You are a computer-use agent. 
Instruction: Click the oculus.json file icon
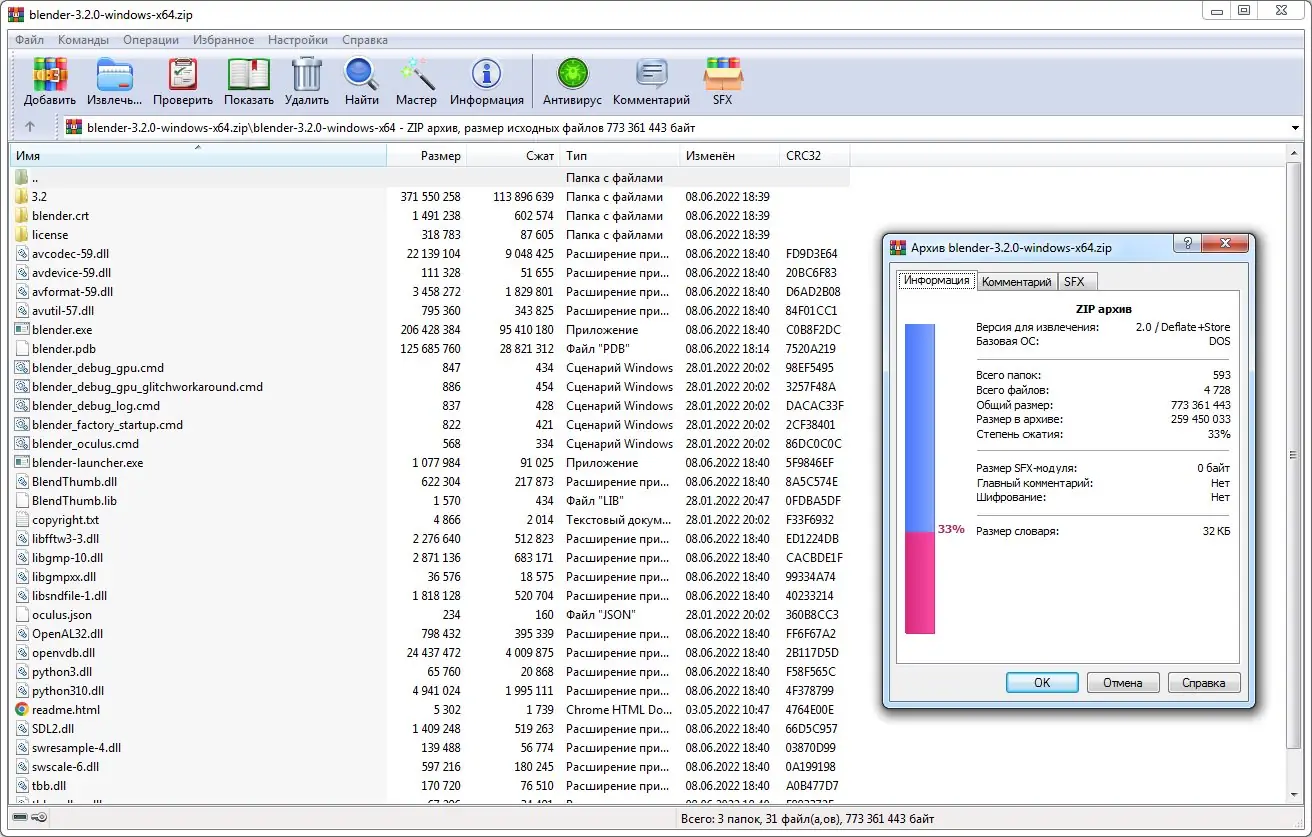click(22, 615)
